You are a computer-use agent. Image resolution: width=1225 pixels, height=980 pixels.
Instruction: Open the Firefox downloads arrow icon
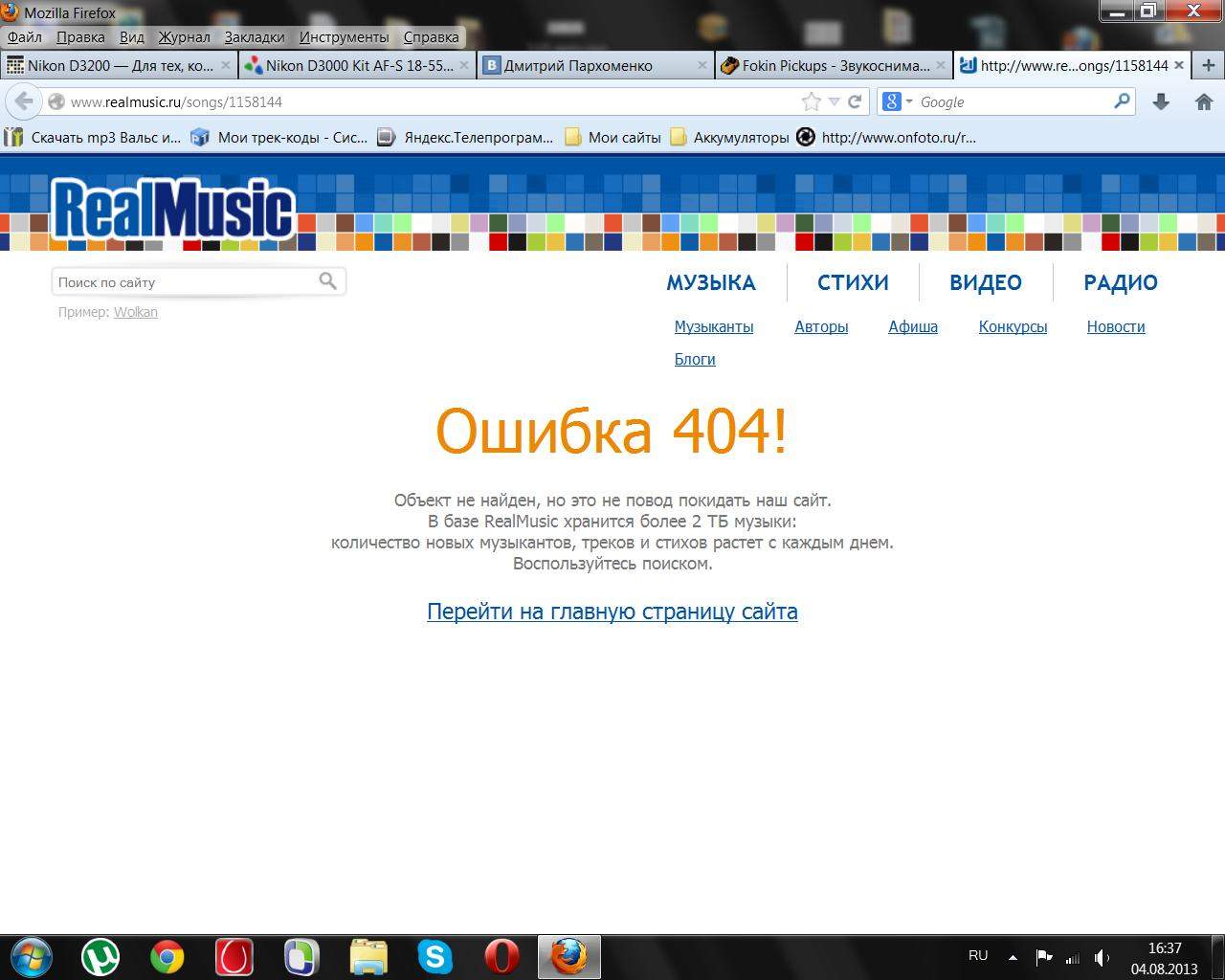pyautogui.click(x=1161, y=101)
